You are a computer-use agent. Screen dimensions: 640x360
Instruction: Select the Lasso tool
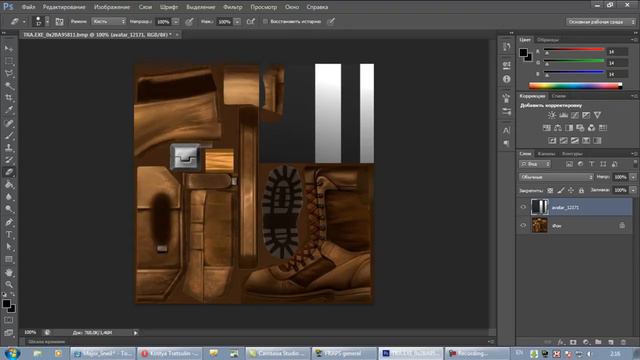click(9, 73)
